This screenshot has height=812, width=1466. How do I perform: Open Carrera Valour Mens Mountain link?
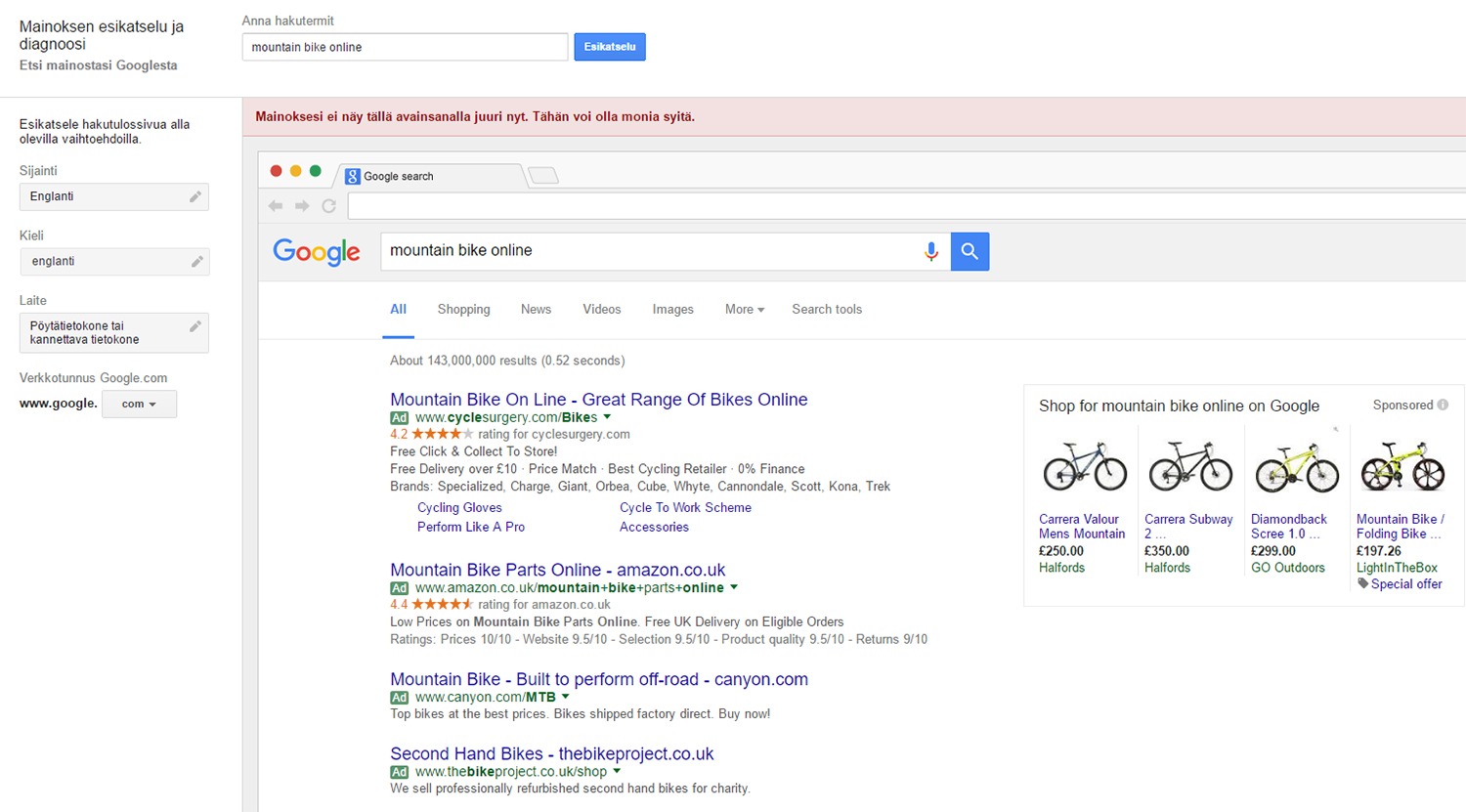(x=1082, y=526)
